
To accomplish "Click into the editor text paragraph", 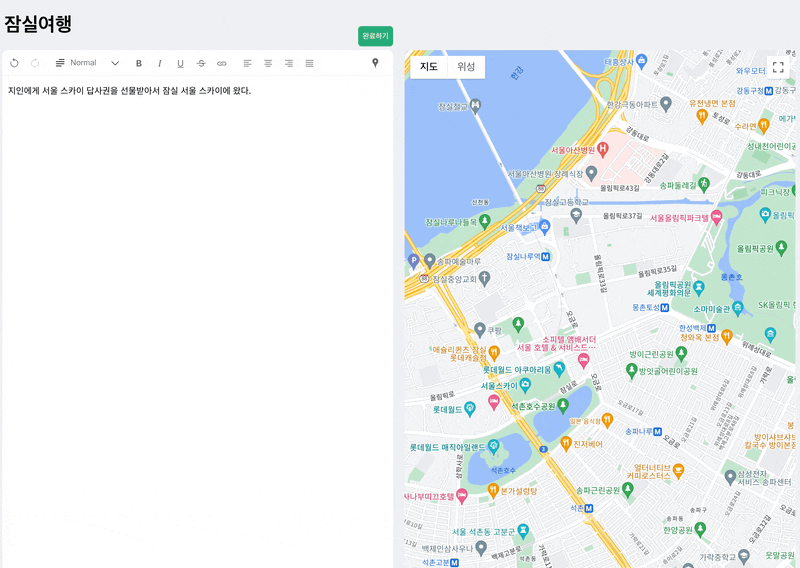I will (x=130, y=91).
